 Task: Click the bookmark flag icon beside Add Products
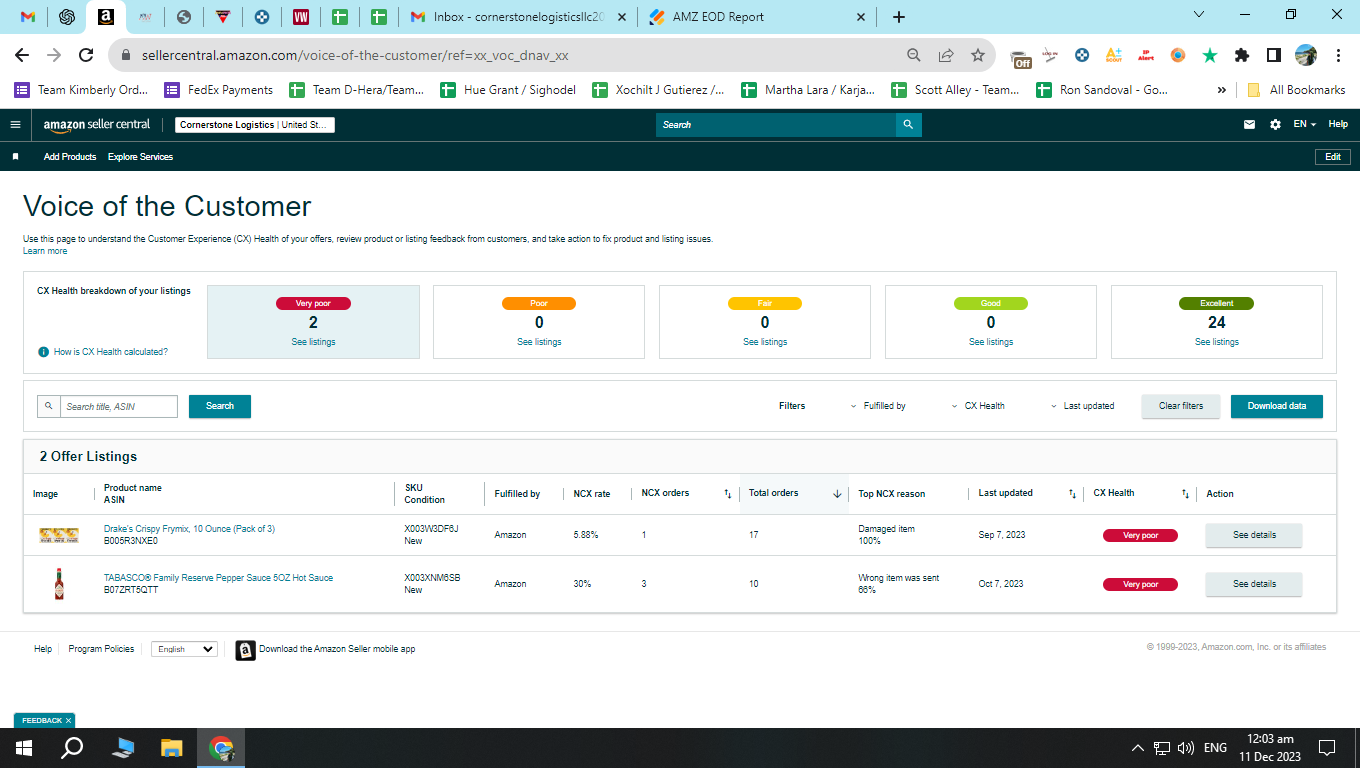click(x=15, y=157)
